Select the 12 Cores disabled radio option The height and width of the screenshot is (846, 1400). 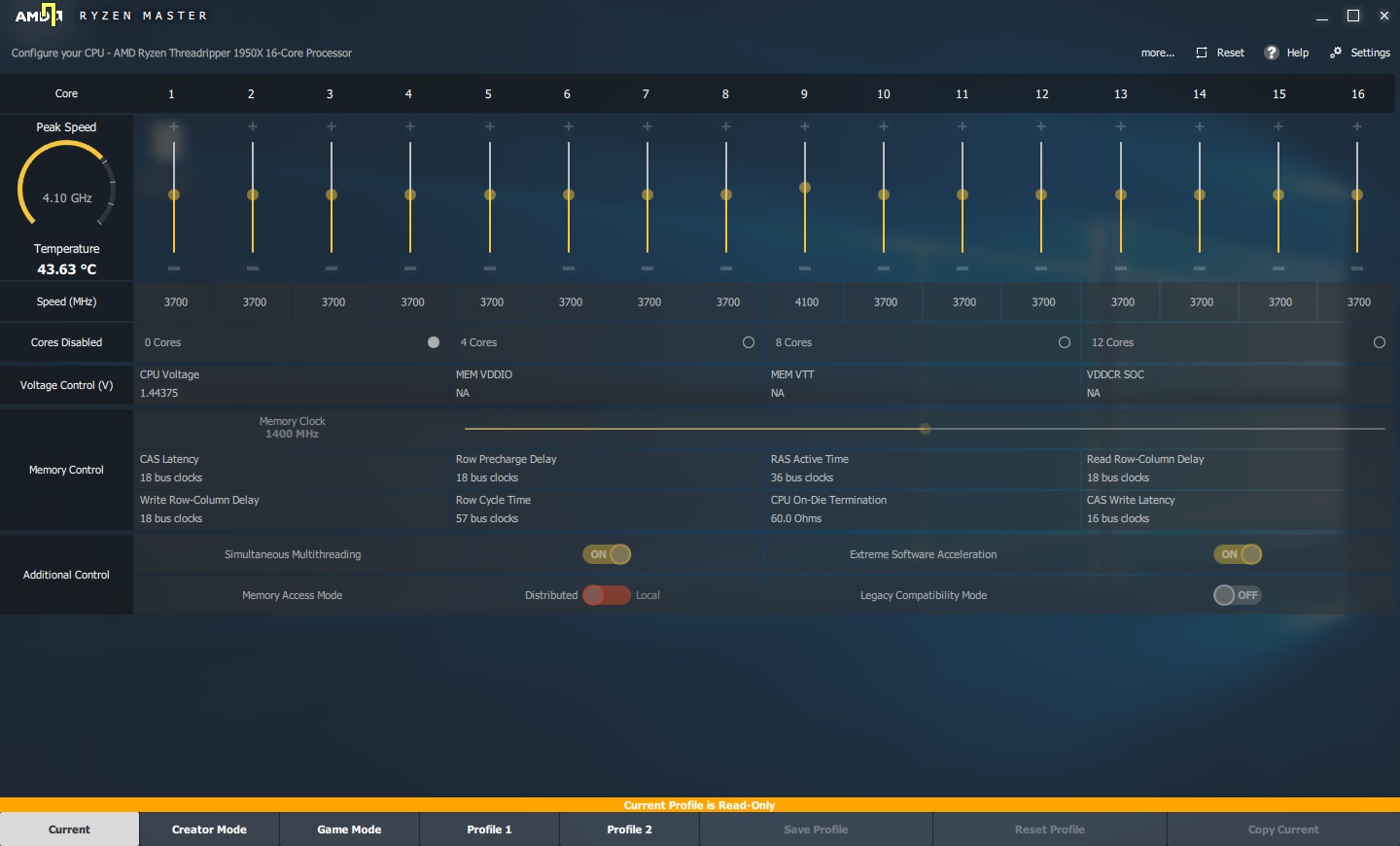click(1380, 342)
